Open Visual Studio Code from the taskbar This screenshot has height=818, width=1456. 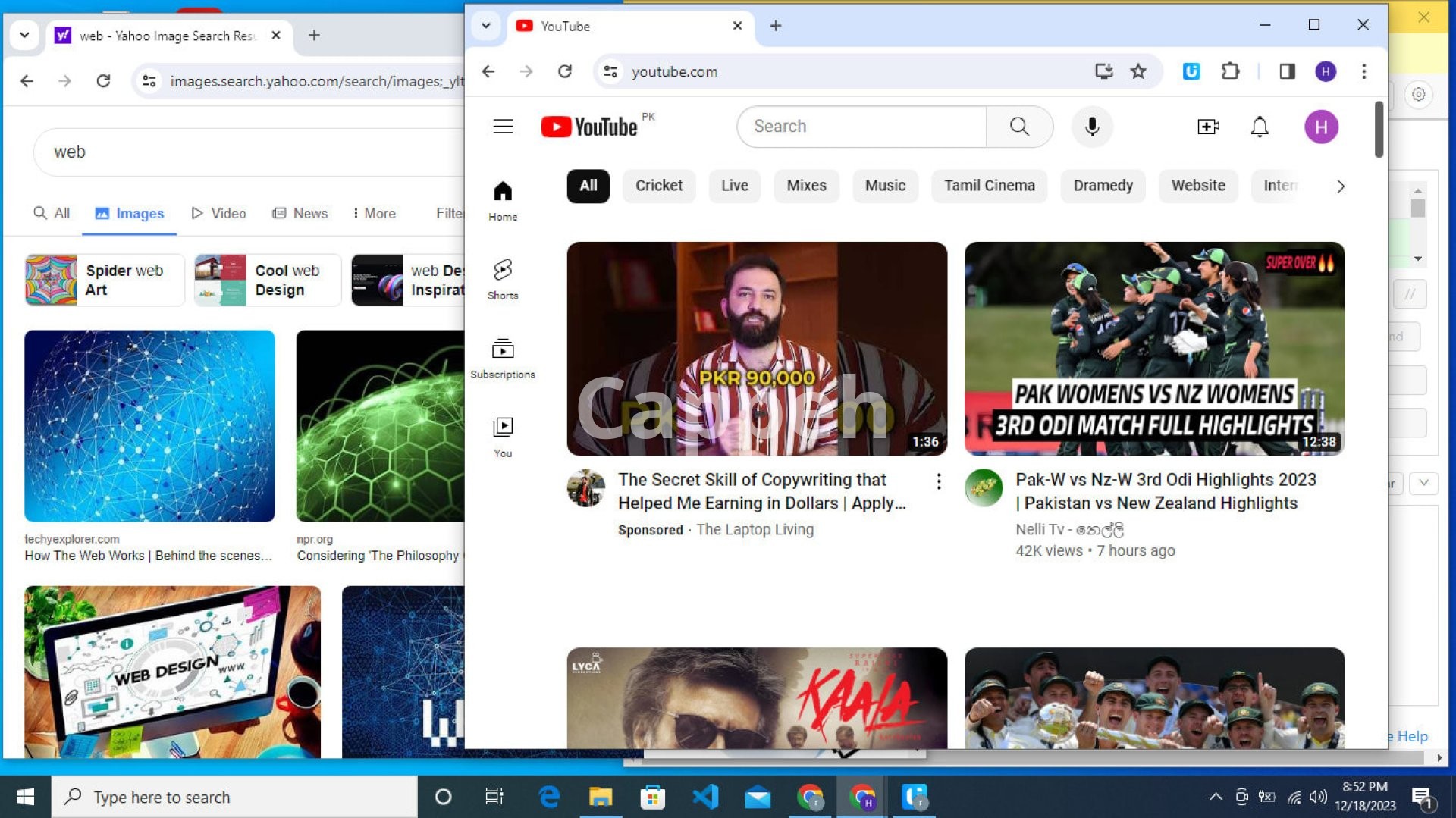pos(704,797)
